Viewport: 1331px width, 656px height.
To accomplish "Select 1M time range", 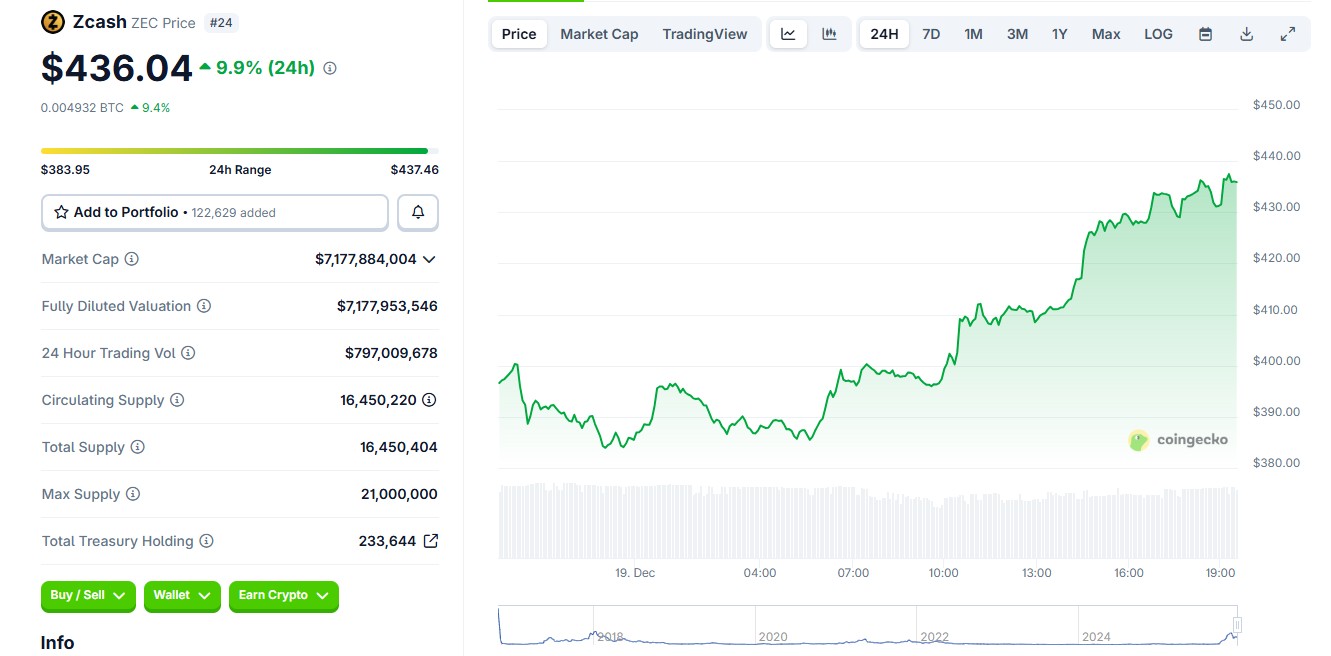I will 973,34.
